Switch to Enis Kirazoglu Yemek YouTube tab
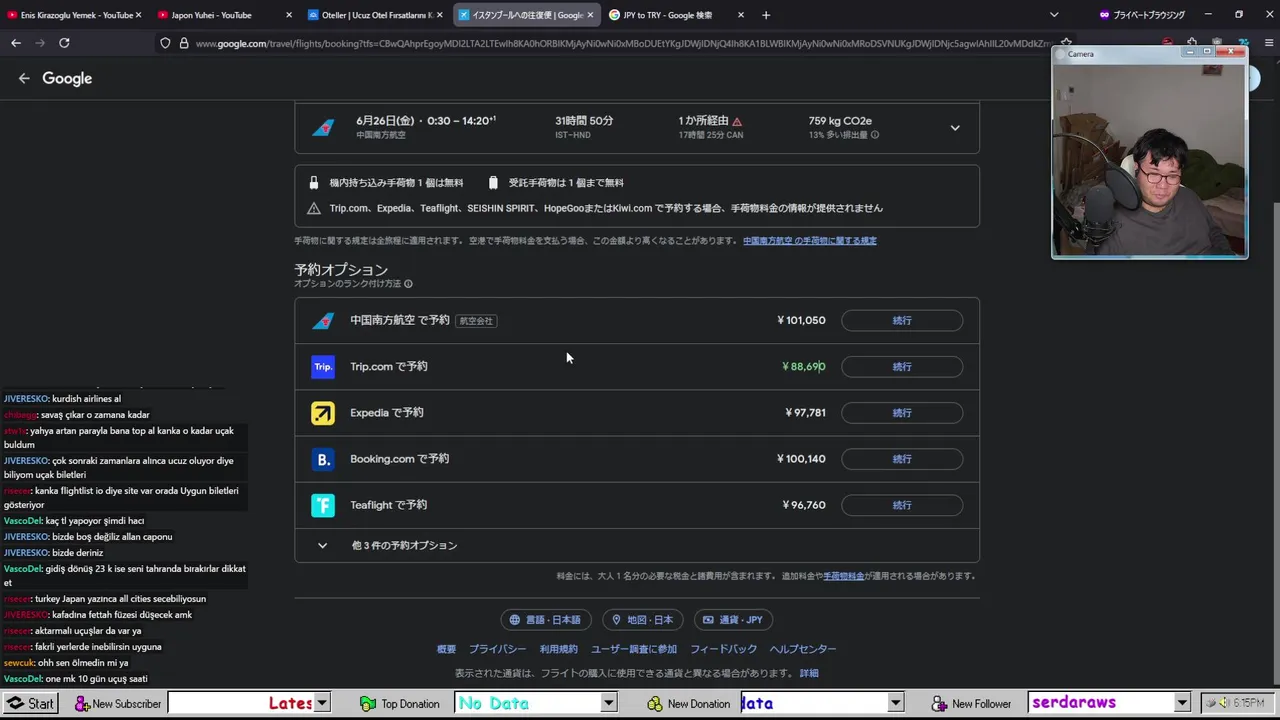1280x720 pixels. 74,15
